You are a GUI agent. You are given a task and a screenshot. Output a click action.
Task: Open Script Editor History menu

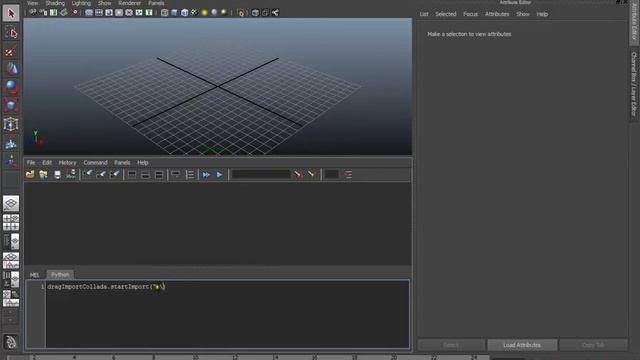click(67, 162)
